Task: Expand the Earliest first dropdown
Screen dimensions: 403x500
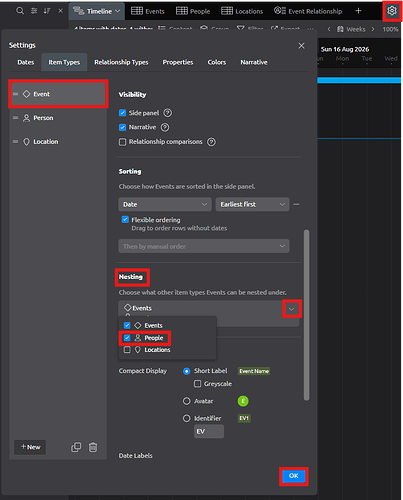Action: pos(252,204)
